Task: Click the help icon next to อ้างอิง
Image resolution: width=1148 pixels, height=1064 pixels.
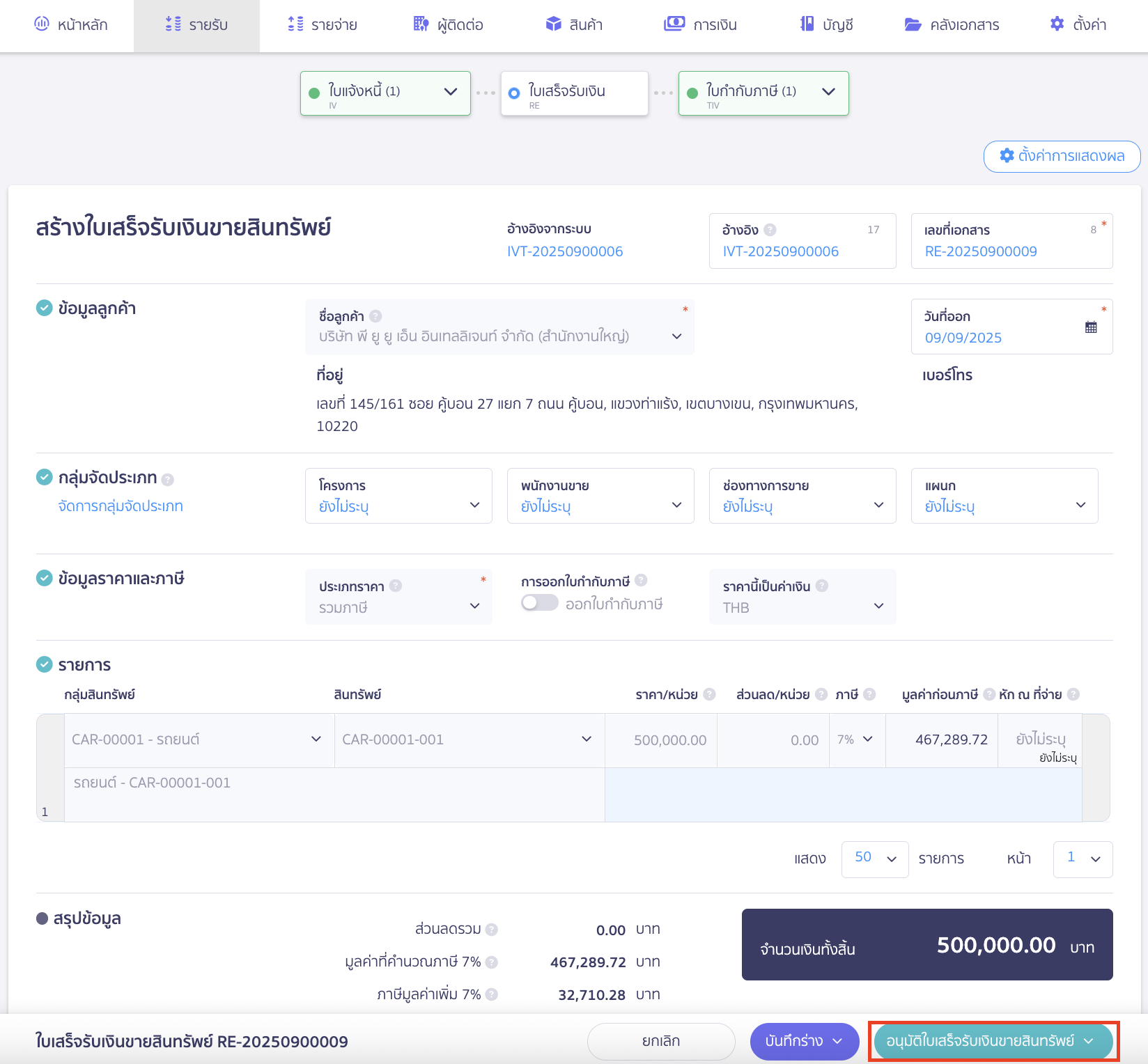Action: (770, 230)
